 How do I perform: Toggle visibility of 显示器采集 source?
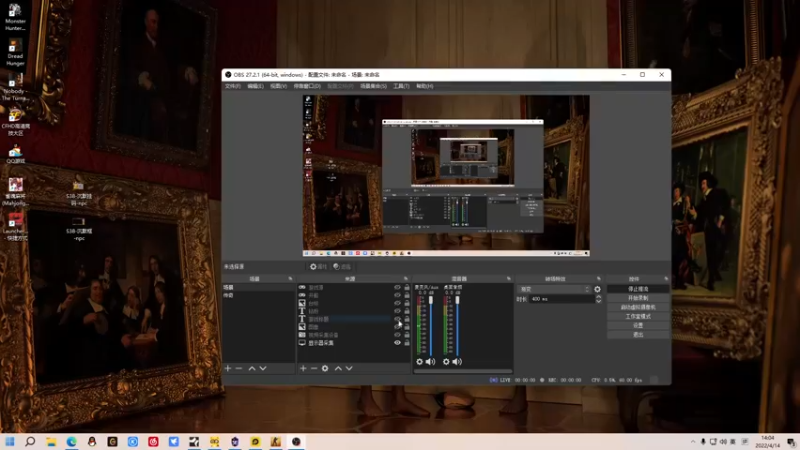tap(397, 343)
